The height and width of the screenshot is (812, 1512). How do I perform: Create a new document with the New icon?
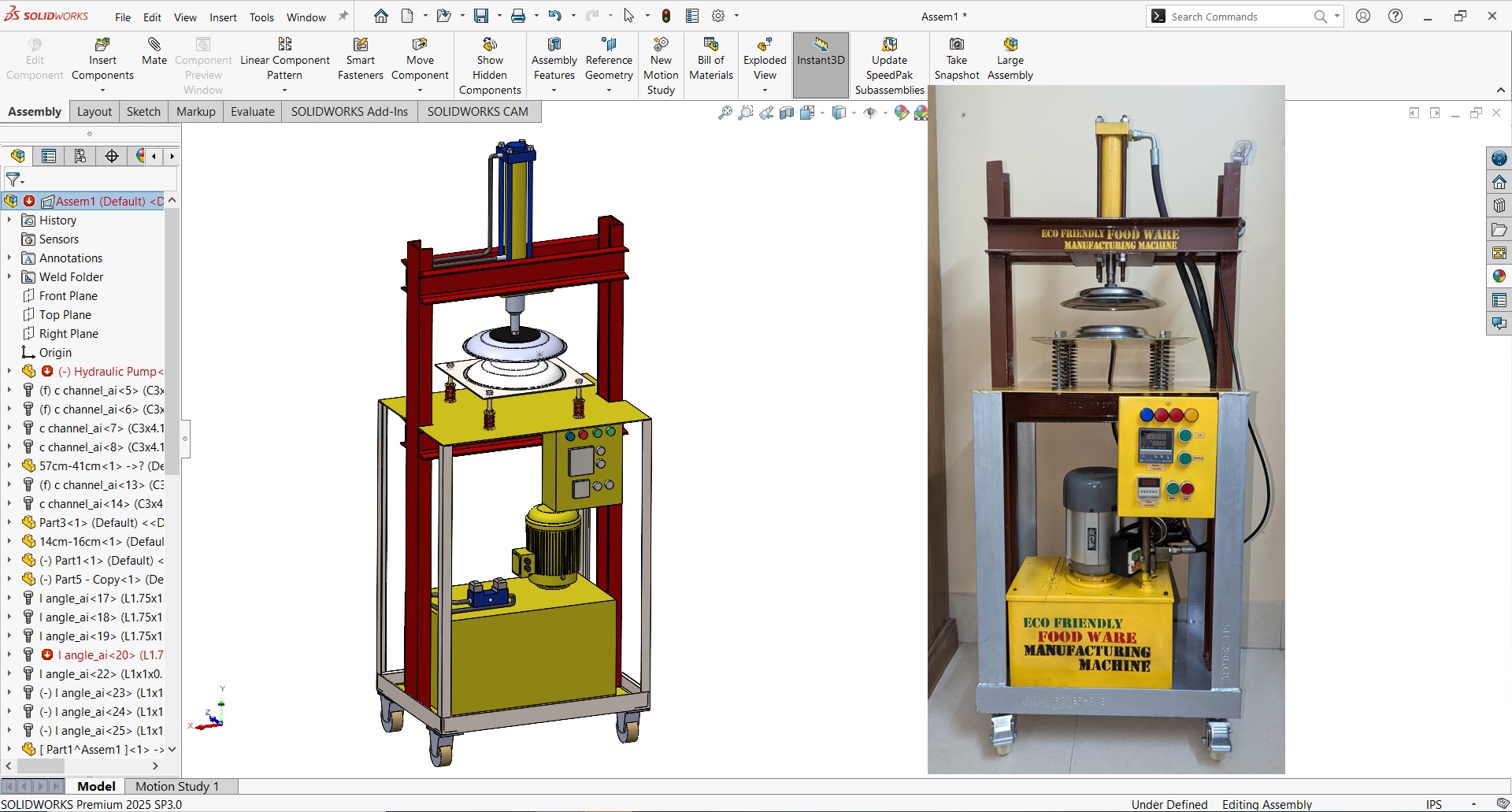tap(407, 16)
